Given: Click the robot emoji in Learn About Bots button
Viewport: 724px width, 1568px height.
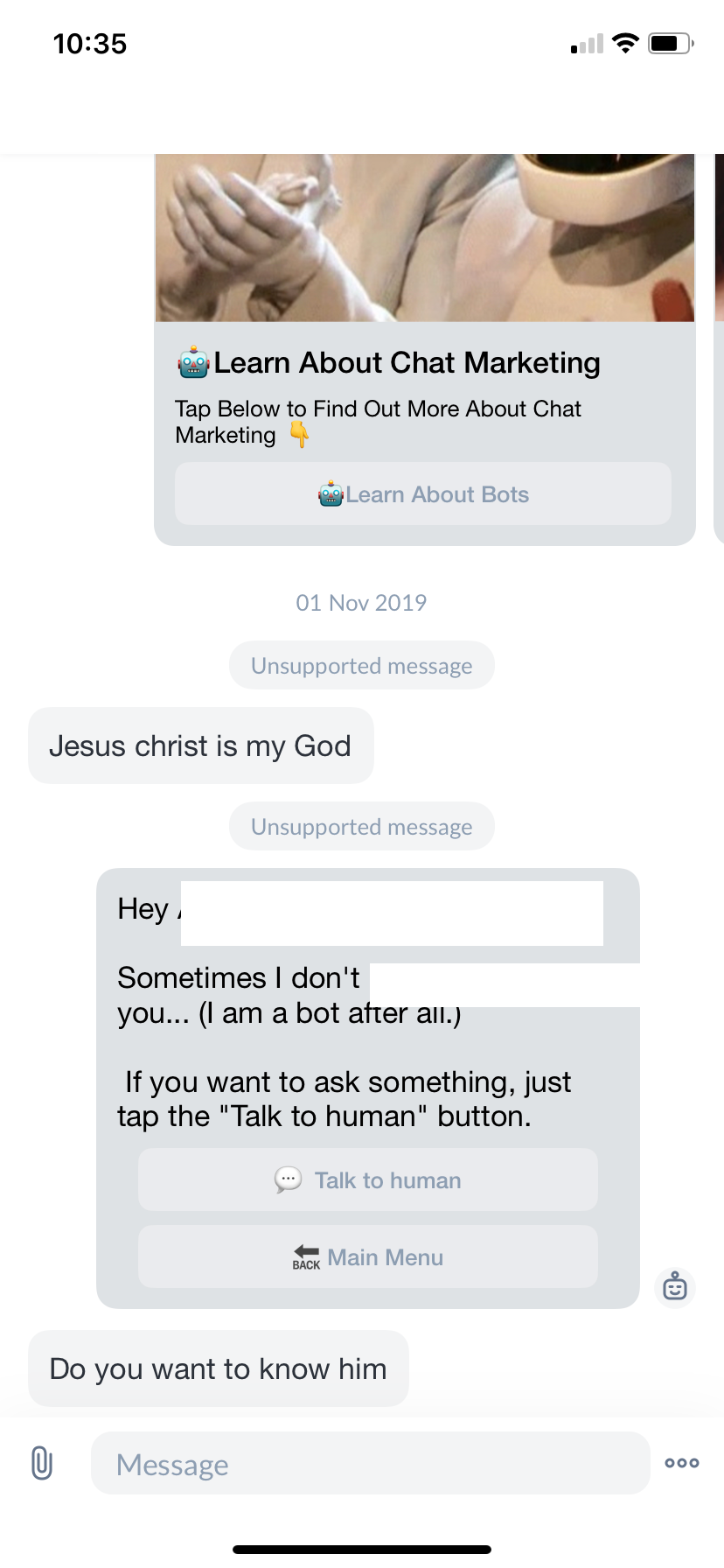Looking at the screenshot, I should 331,493.
